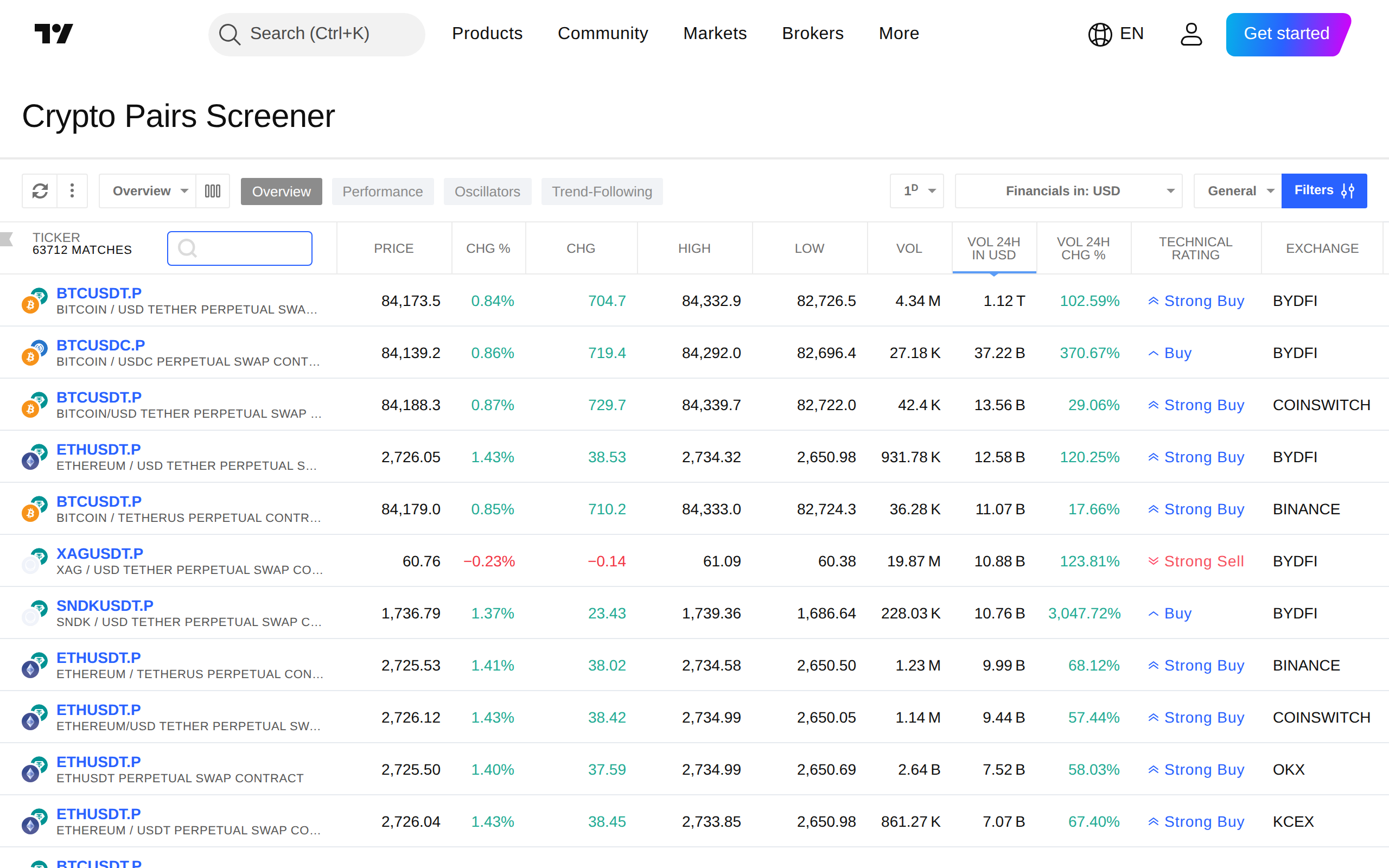Click 63712 MATCHES text
The width and height of the screenshot is (1389, 868).
[x=82, y=250]
